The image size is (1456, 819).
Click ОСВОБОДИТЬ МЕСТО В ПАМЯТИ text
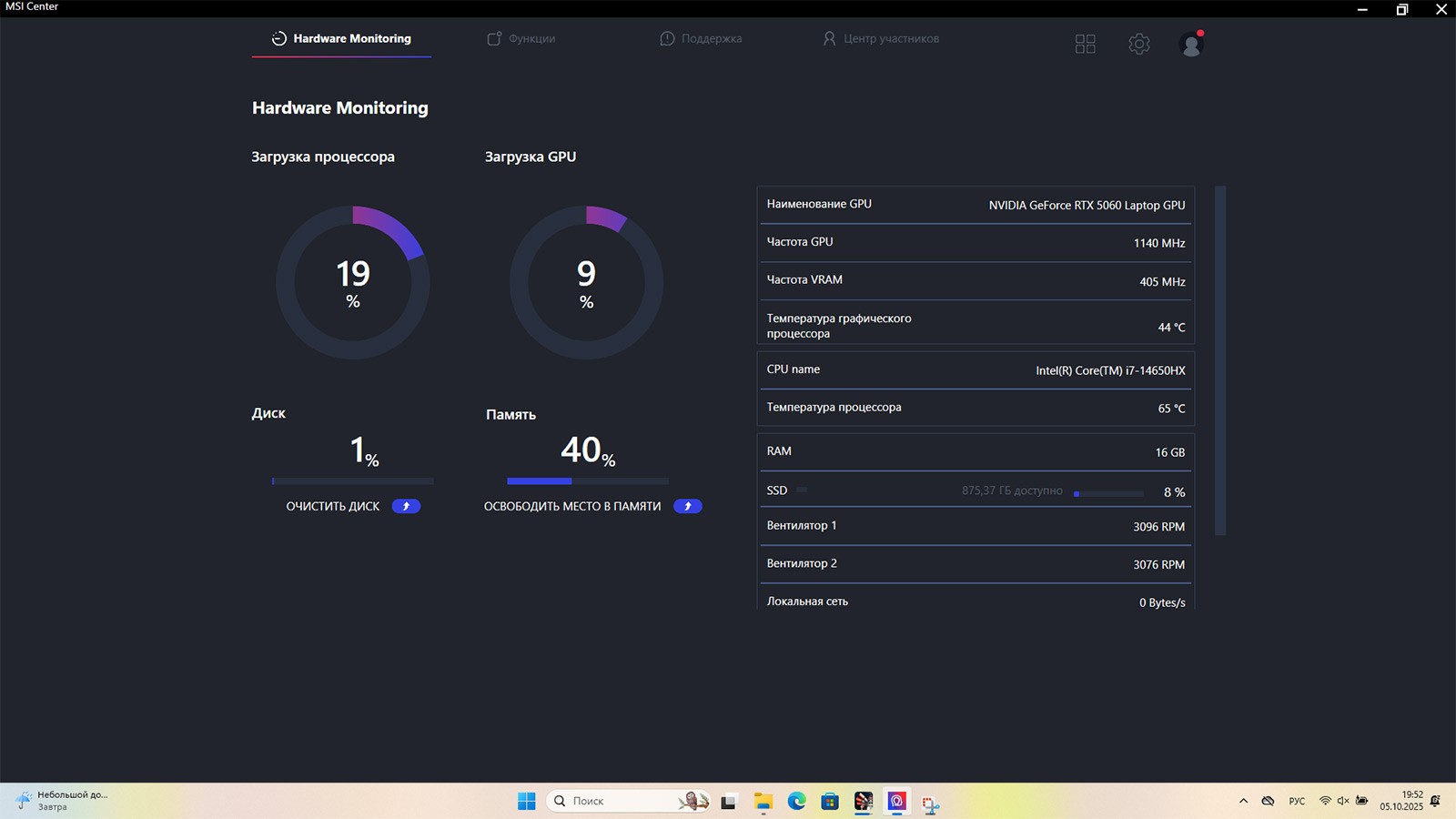coord(572,506)
